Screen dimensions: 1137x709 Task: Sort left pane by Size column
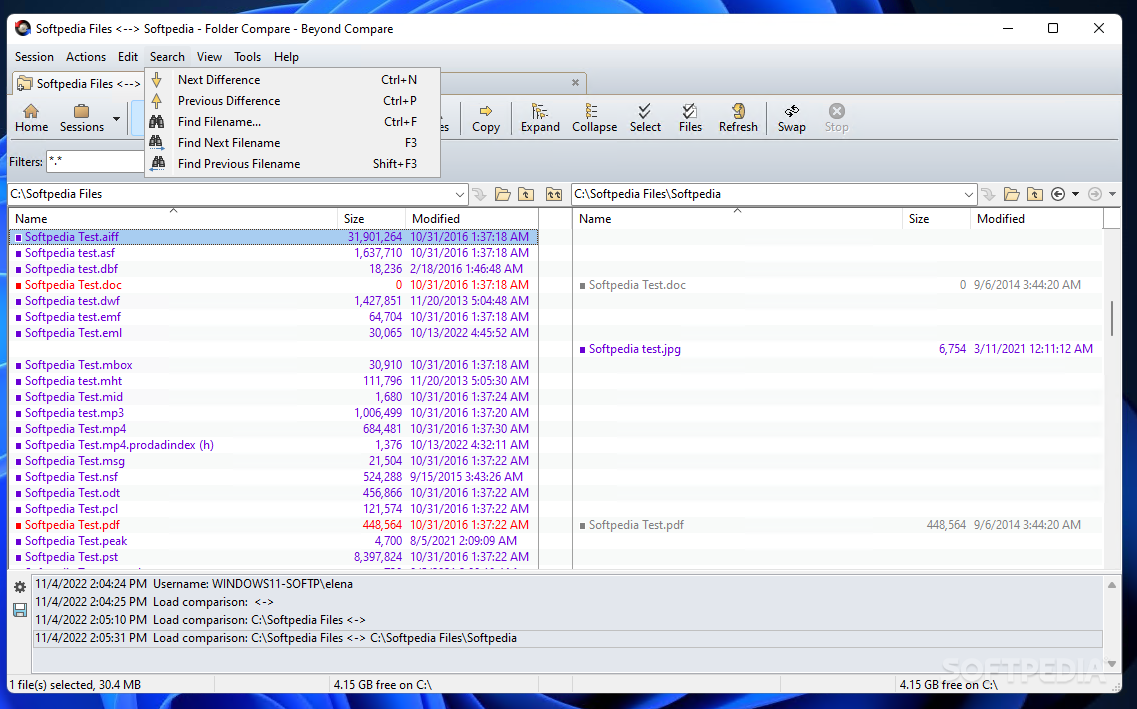tap(371, 218)
